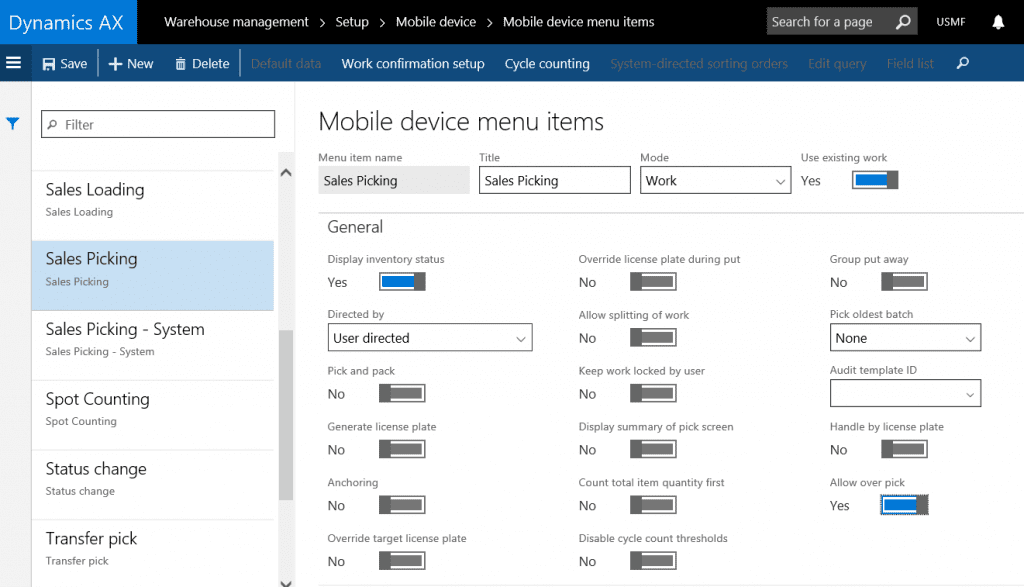Image resolution: width=1024 pixels, height=587 pixels.
Task: Click the funnel filter icon in sidebar
Action: [x=13, y=124]
